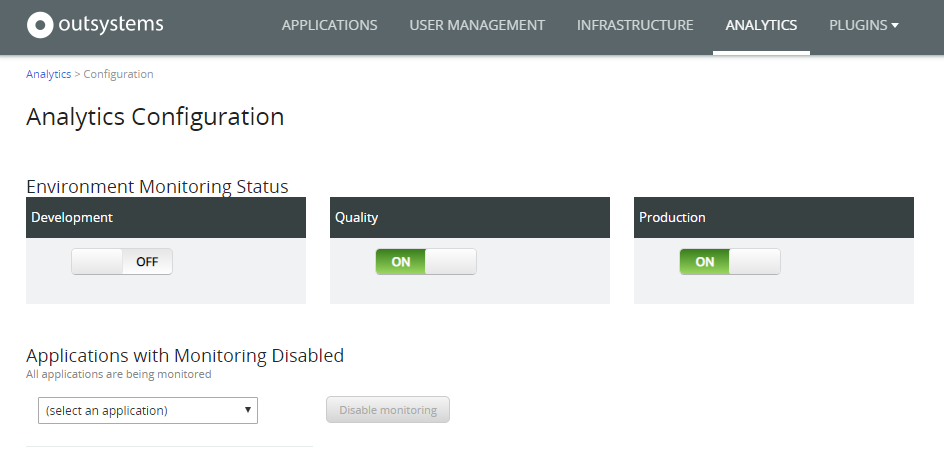Screen dimensions: 944x474
Task: Click the Analytics Configuration page title
Action: click(155, 117)
